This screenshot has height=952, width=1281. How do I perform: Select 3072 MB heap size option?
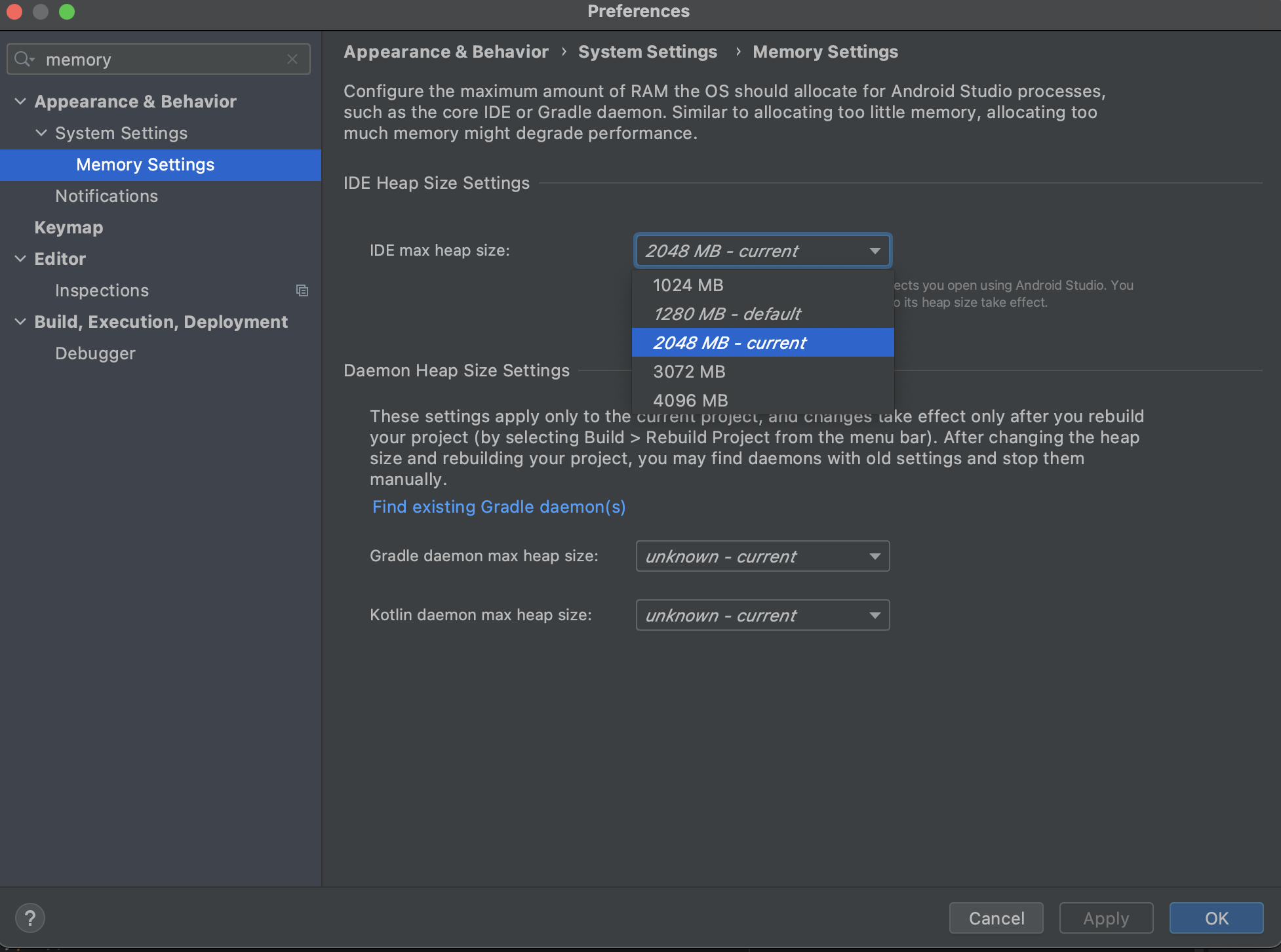(689, 372)
